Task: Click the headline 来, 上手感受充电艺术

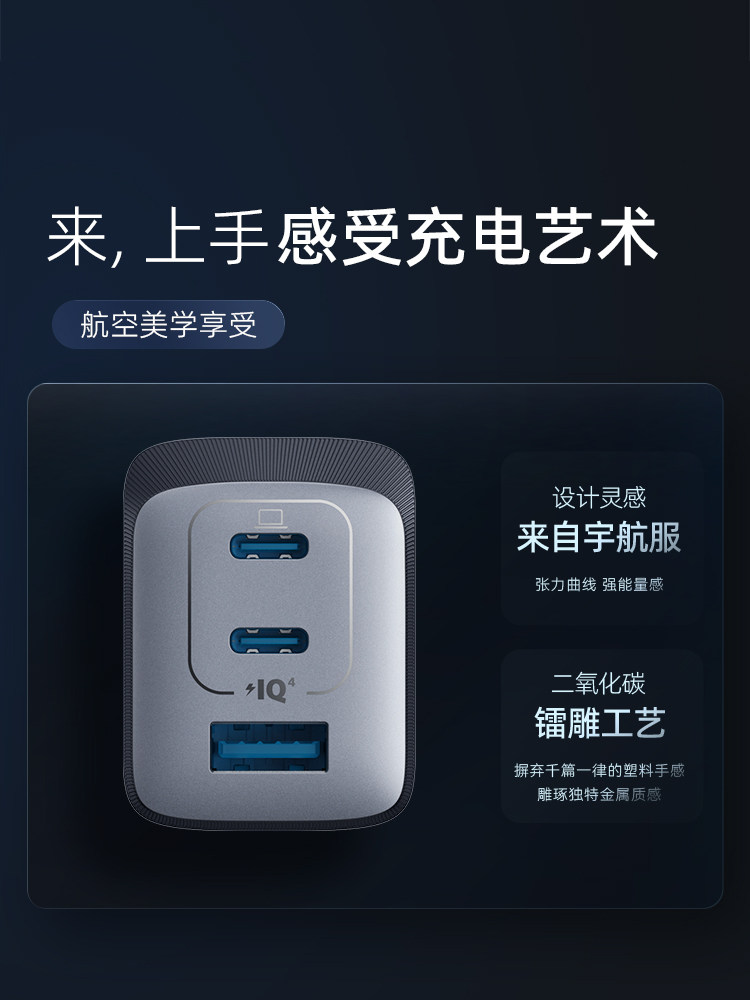Action: tap(353, 238)
